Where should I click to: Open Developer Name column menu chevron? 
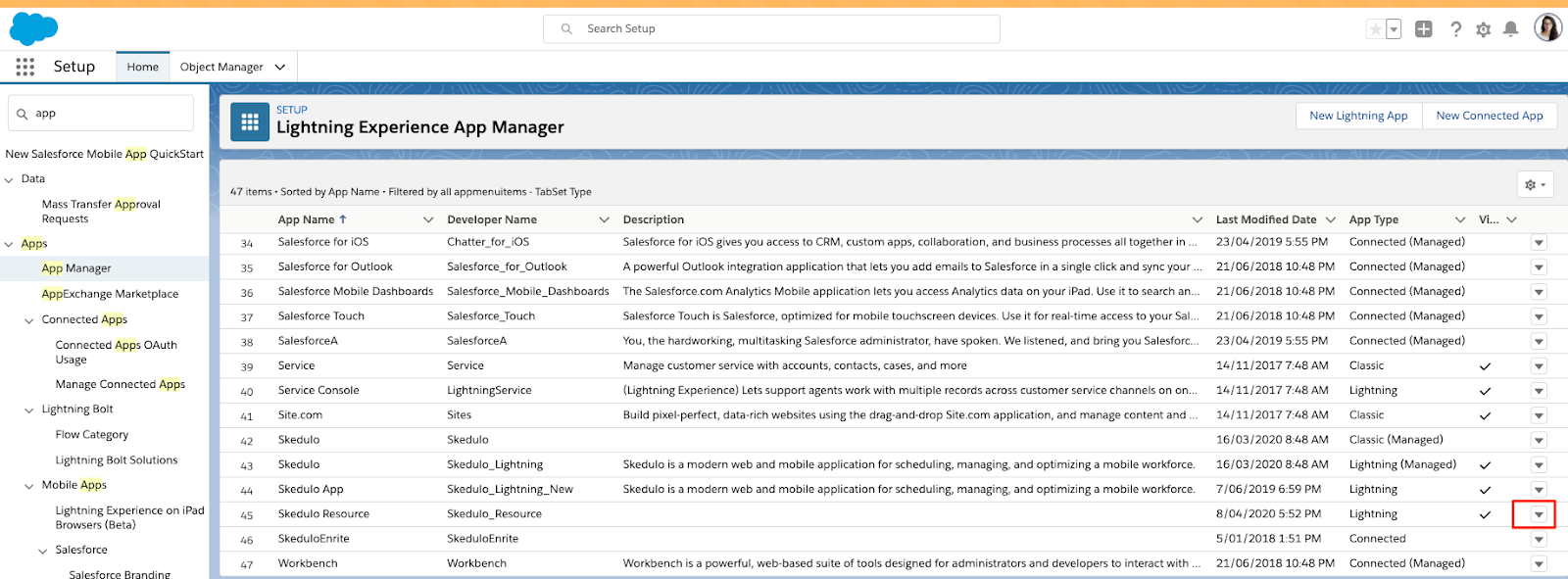[x=604, y=219]
